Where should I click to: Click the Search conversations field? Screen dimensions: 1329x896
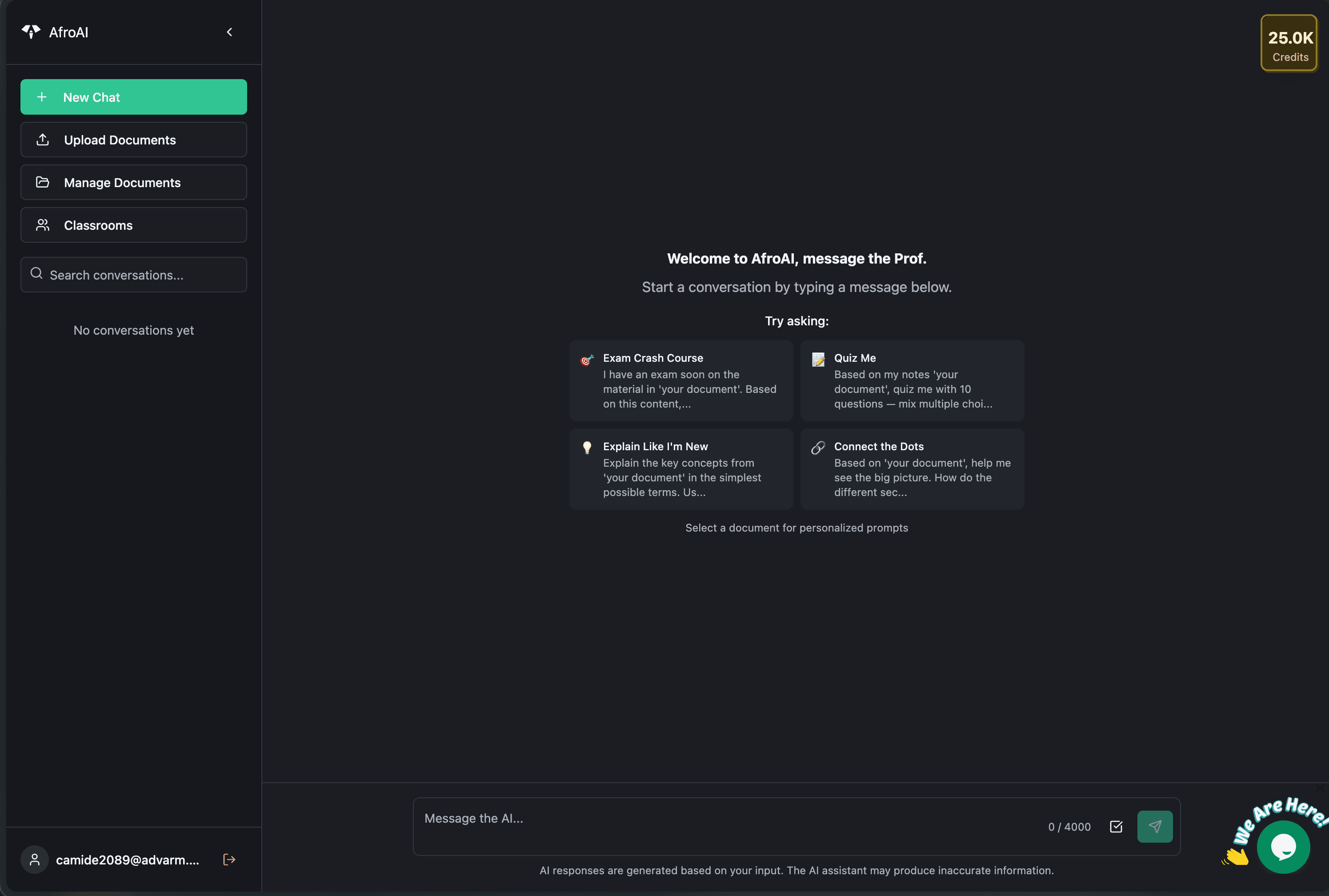pos(133,274)
